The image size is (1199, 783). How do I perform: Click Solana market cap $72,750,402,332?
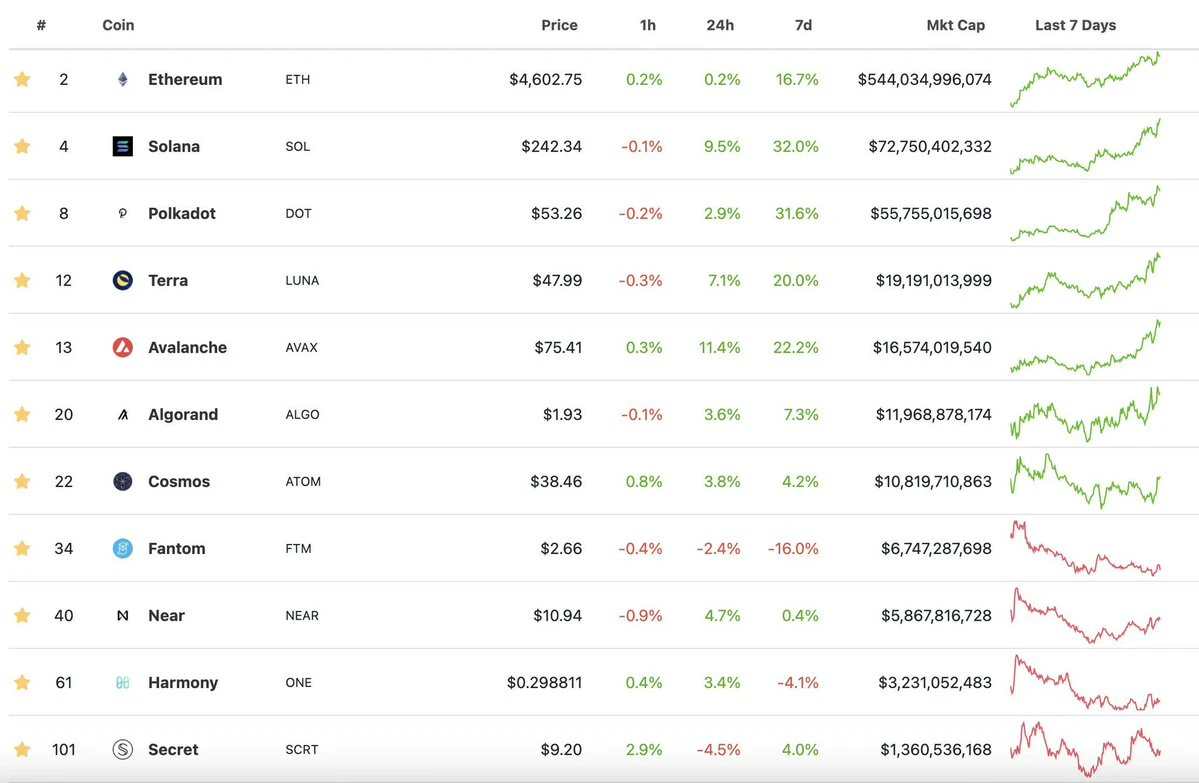pos(930,146)
